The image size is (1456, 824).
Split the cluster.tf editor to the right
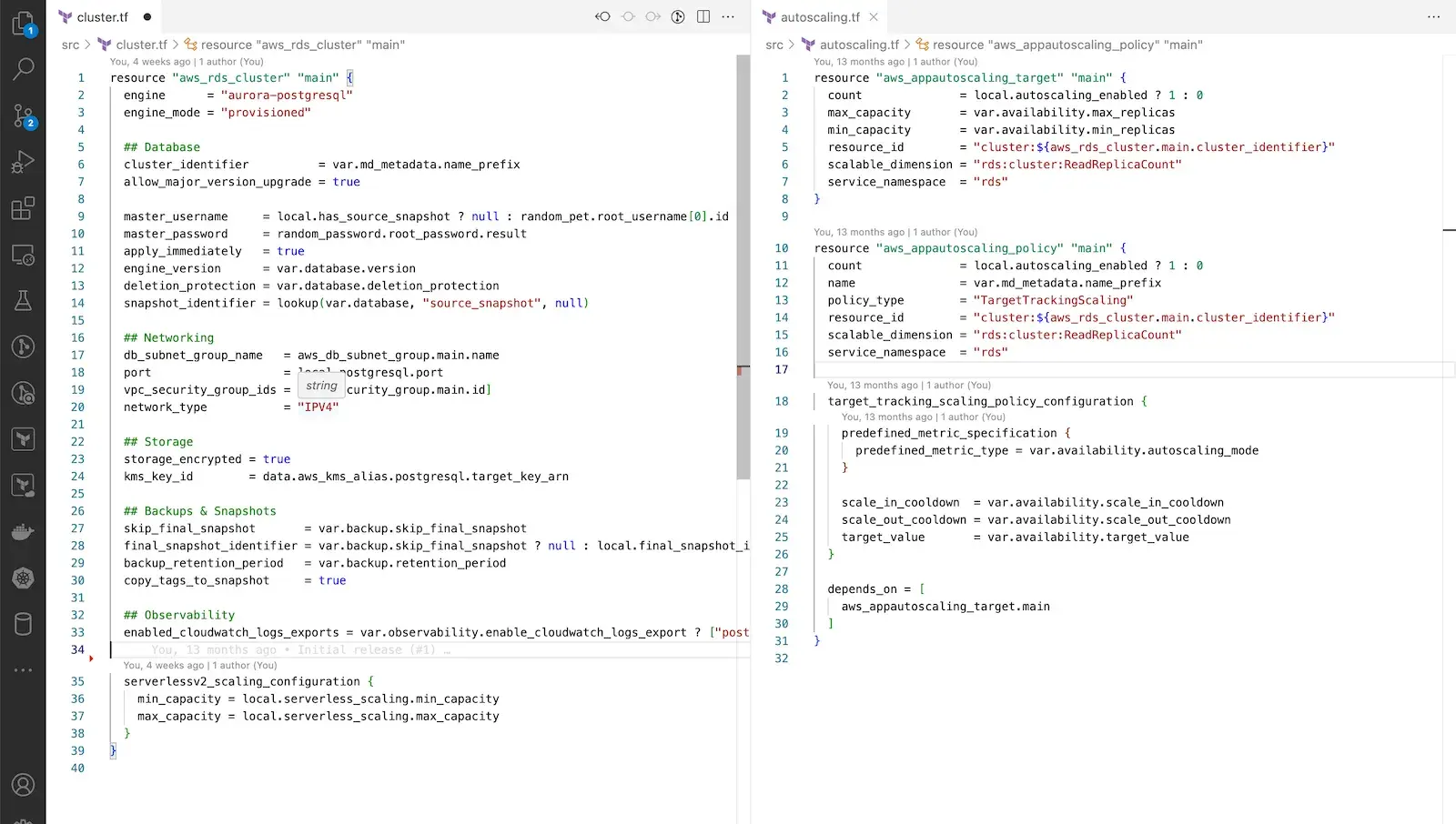click(x=703, y=16)
